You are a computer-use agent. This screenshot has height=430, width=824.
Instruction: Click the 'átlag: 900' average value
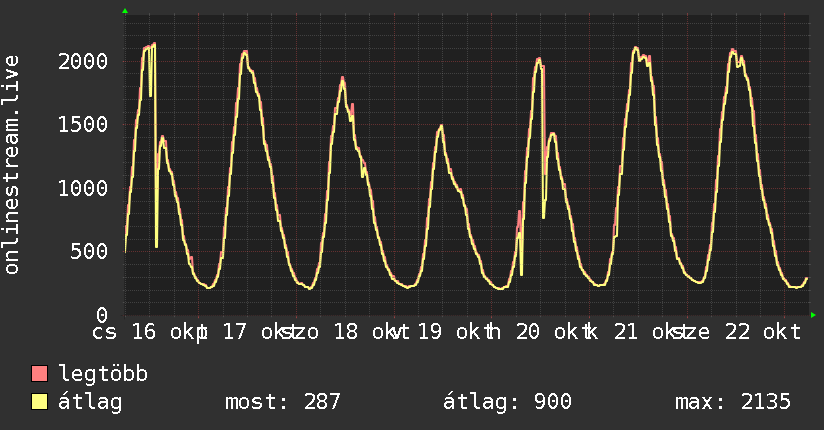click(x=507, y=402)
